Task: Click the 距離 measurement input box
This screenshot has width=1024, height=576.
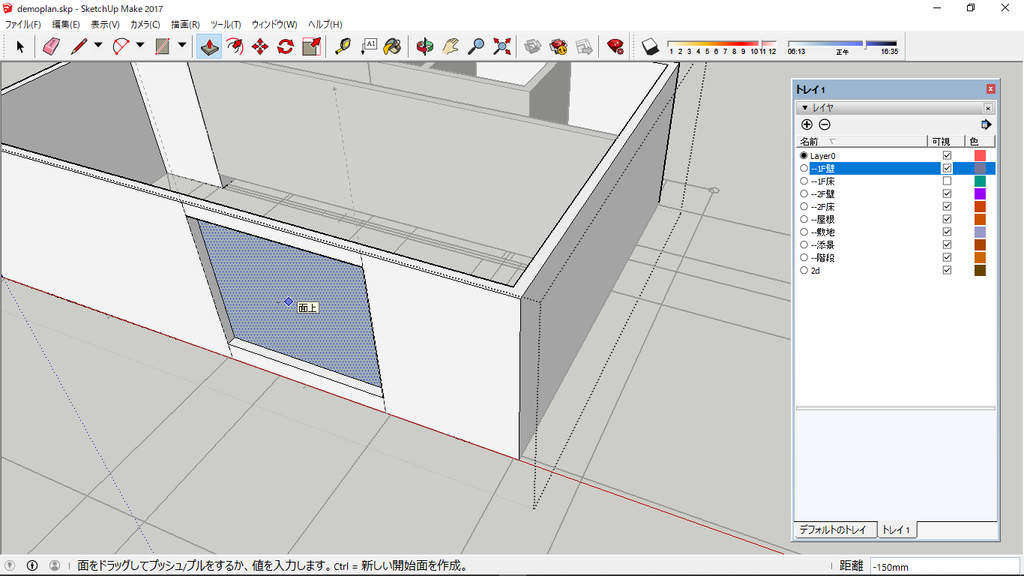Action: pyautogui.click(x=944, y=566)
